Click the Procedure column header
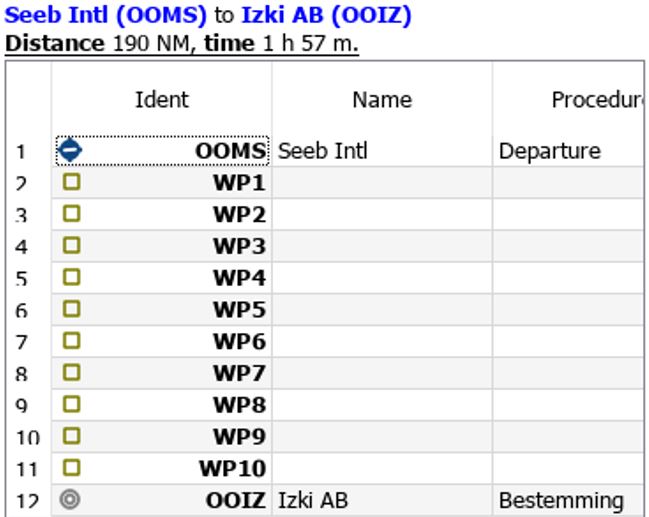The image size is (649, 517). pos(569,99)
